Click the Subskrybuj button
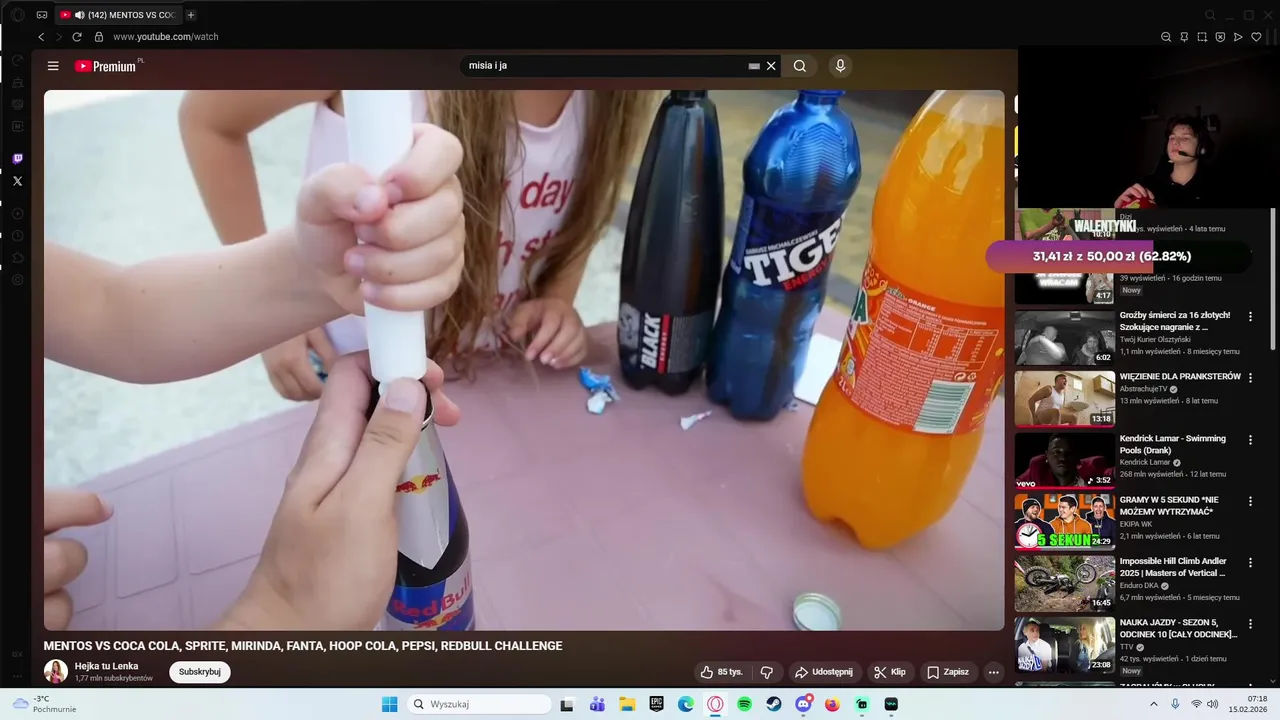This screenshot has height=720, width=1280. tap(200, 672)
